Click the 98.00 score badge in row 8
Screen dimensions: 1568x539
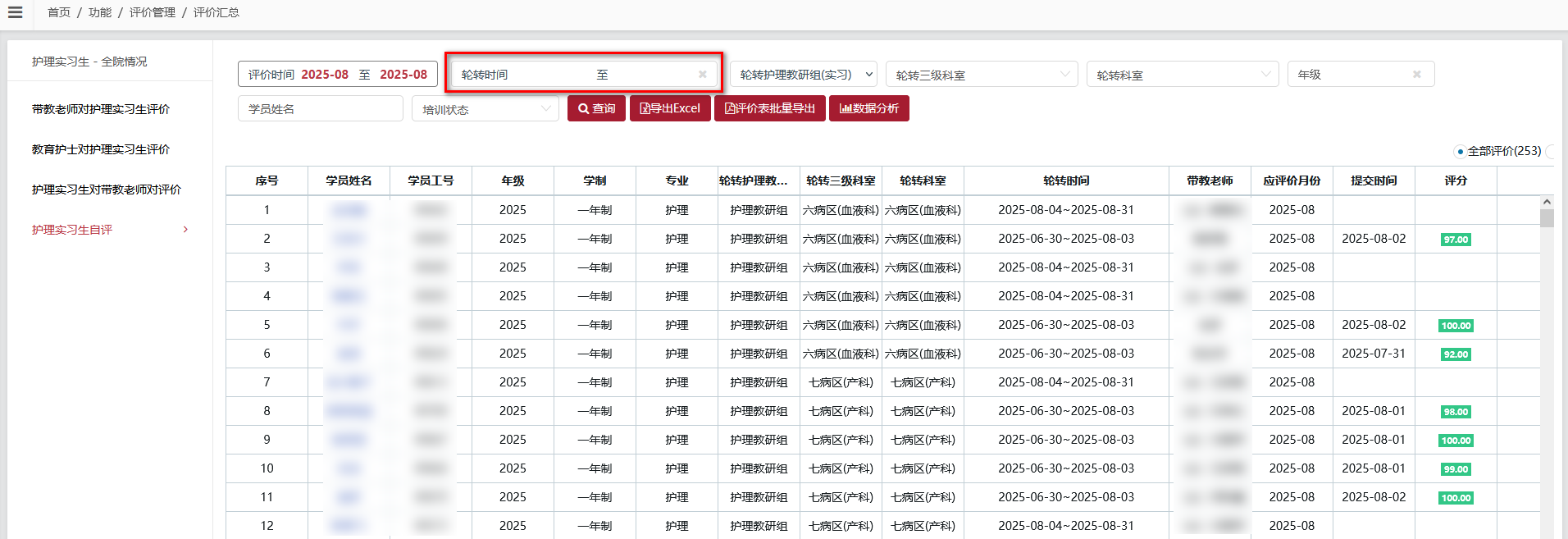1456,412
